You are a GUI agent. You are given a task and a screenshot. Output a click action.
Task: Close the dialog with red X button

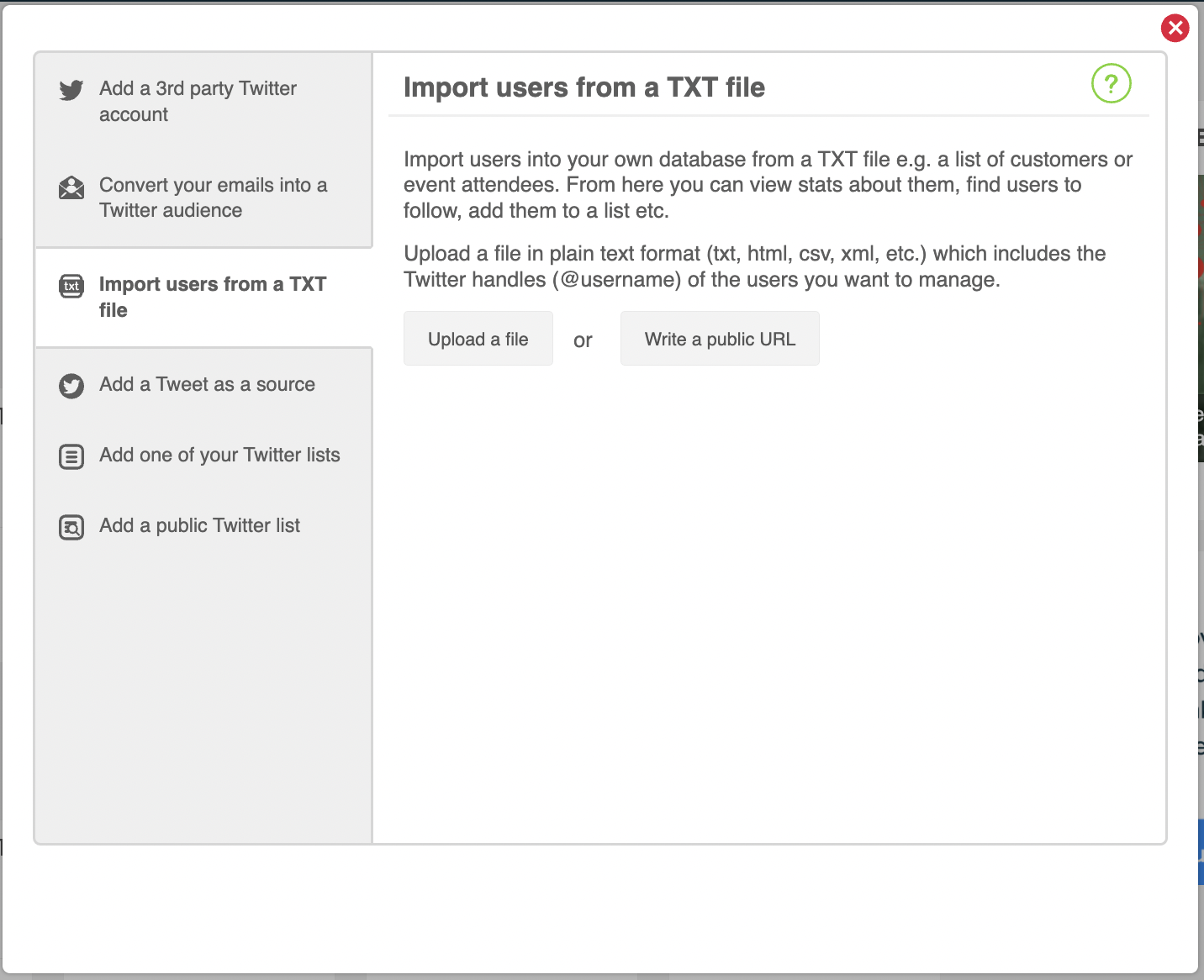[1175, 29]
